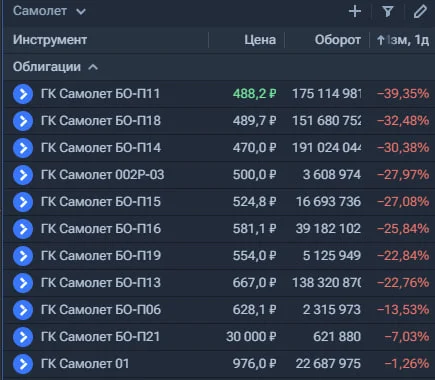Select the ГК Самолет 01 name
This screenshot has height=380, width=435.
point(85,364)
